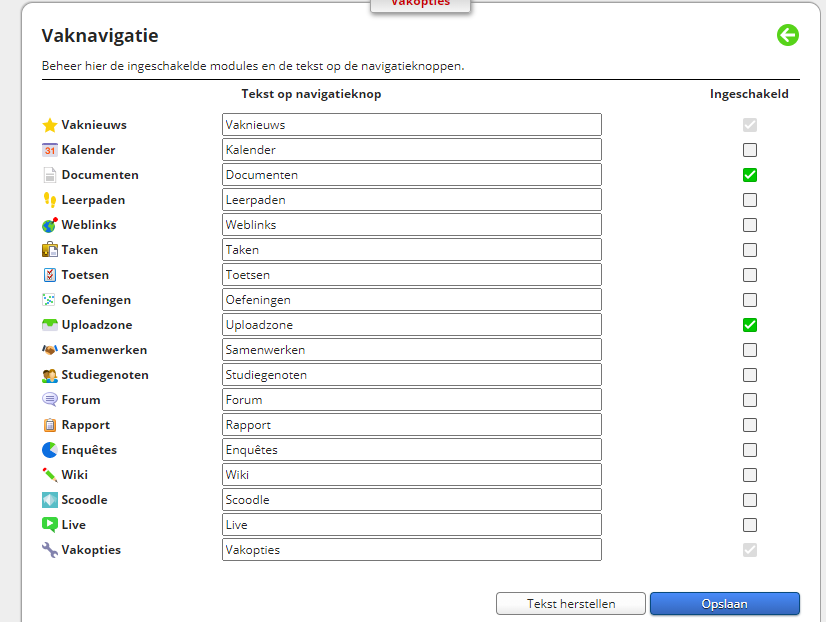
Task: Click the Forum speech bubble icon
Action: point(50,400)
